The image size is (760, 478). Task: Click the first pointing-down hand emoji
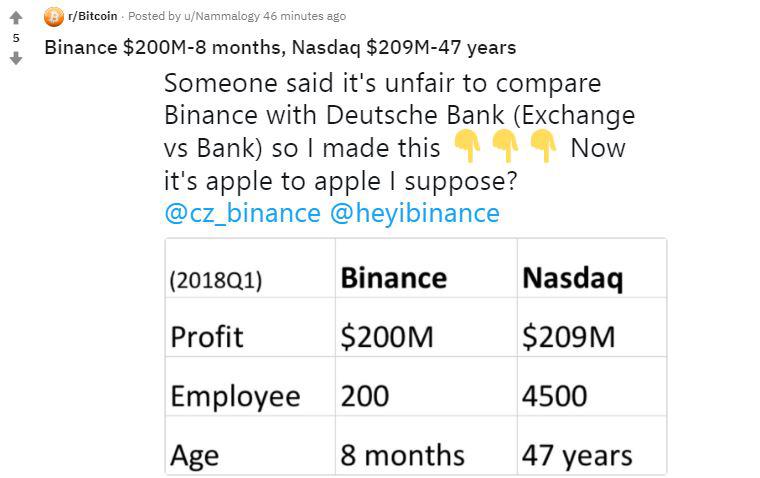click(467, 145)
